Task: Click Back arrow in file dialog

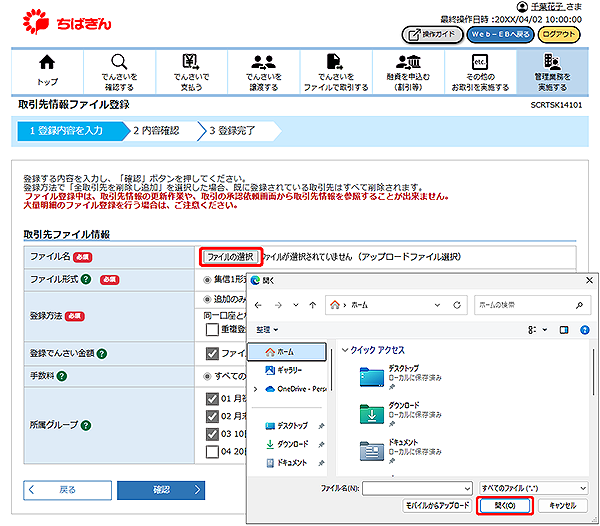Action: [x=258, y=305]
